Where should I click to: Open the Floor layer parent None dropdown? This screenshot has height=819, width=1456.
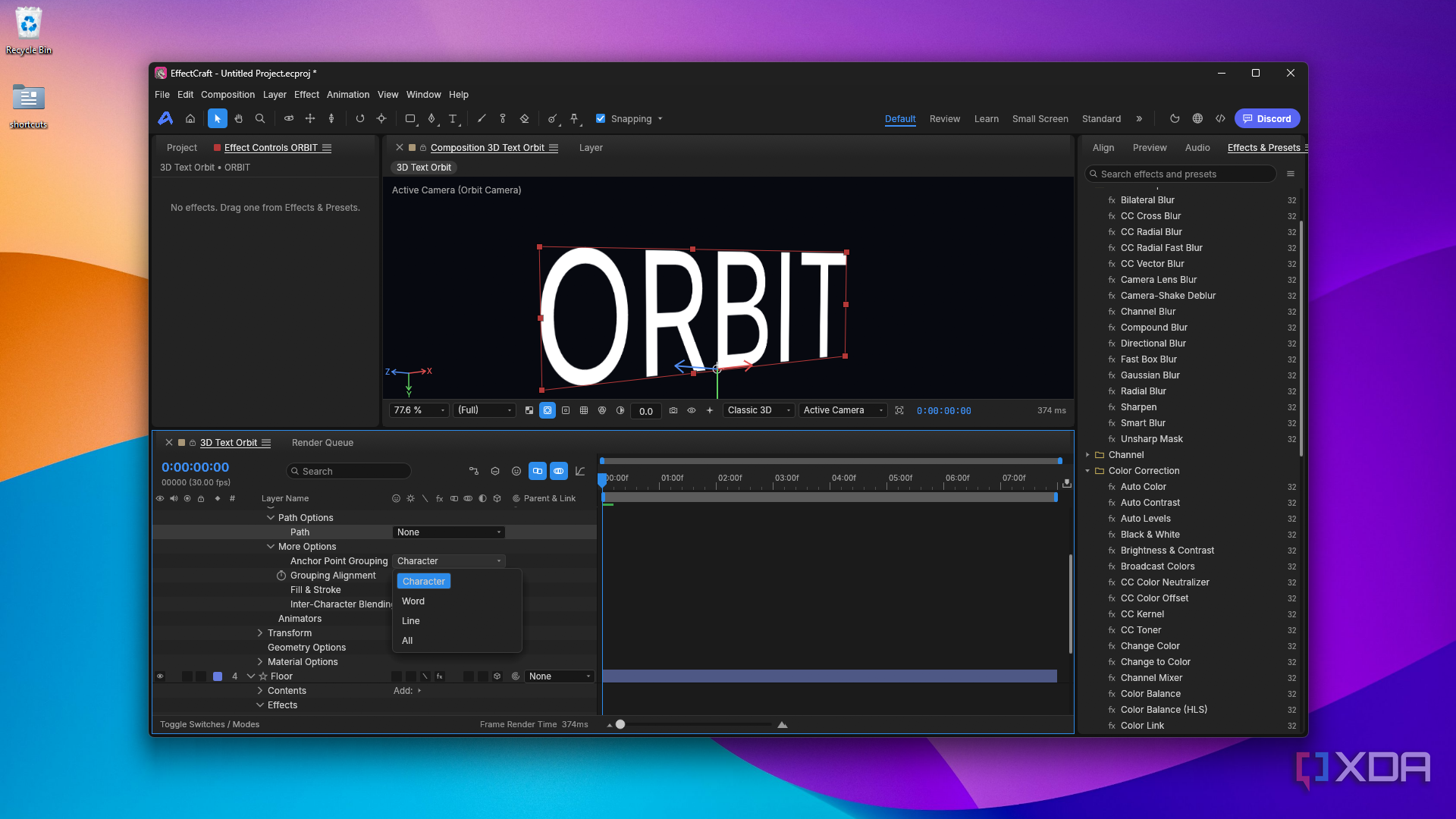(560, 676)
